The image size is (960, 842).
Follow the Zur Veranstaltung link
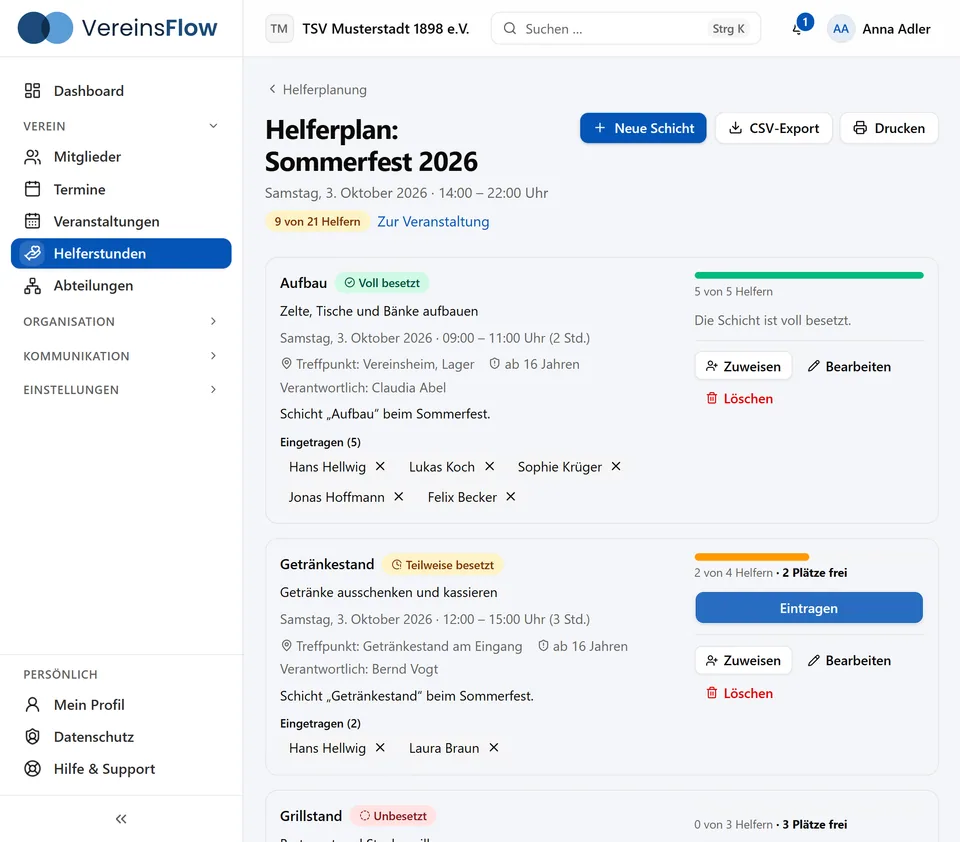tap(433, 222)
